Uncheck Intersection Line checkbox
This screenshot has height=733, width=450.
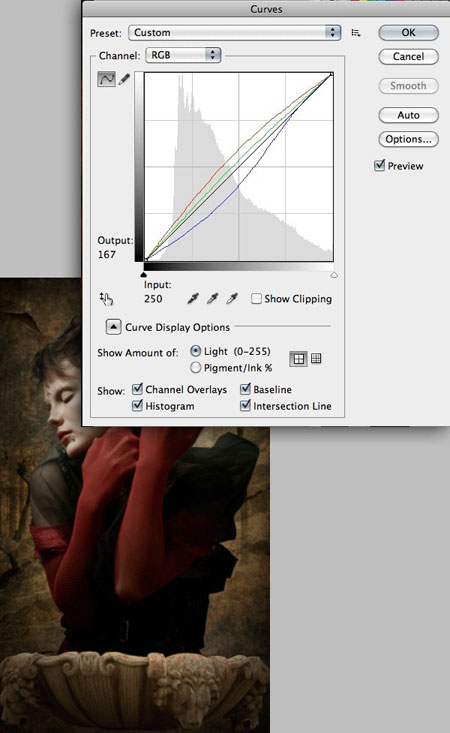pos(245,405)
